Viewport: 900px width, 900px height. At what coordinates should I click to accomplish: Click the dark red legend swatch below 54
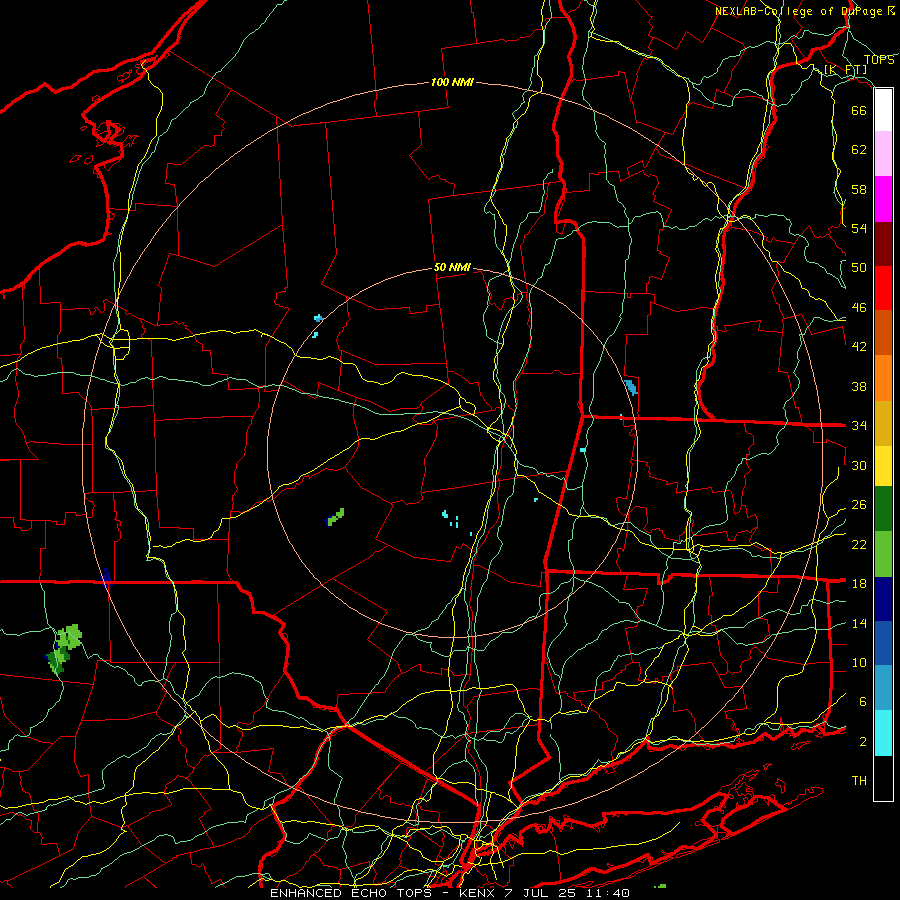[x=883, y=243]
